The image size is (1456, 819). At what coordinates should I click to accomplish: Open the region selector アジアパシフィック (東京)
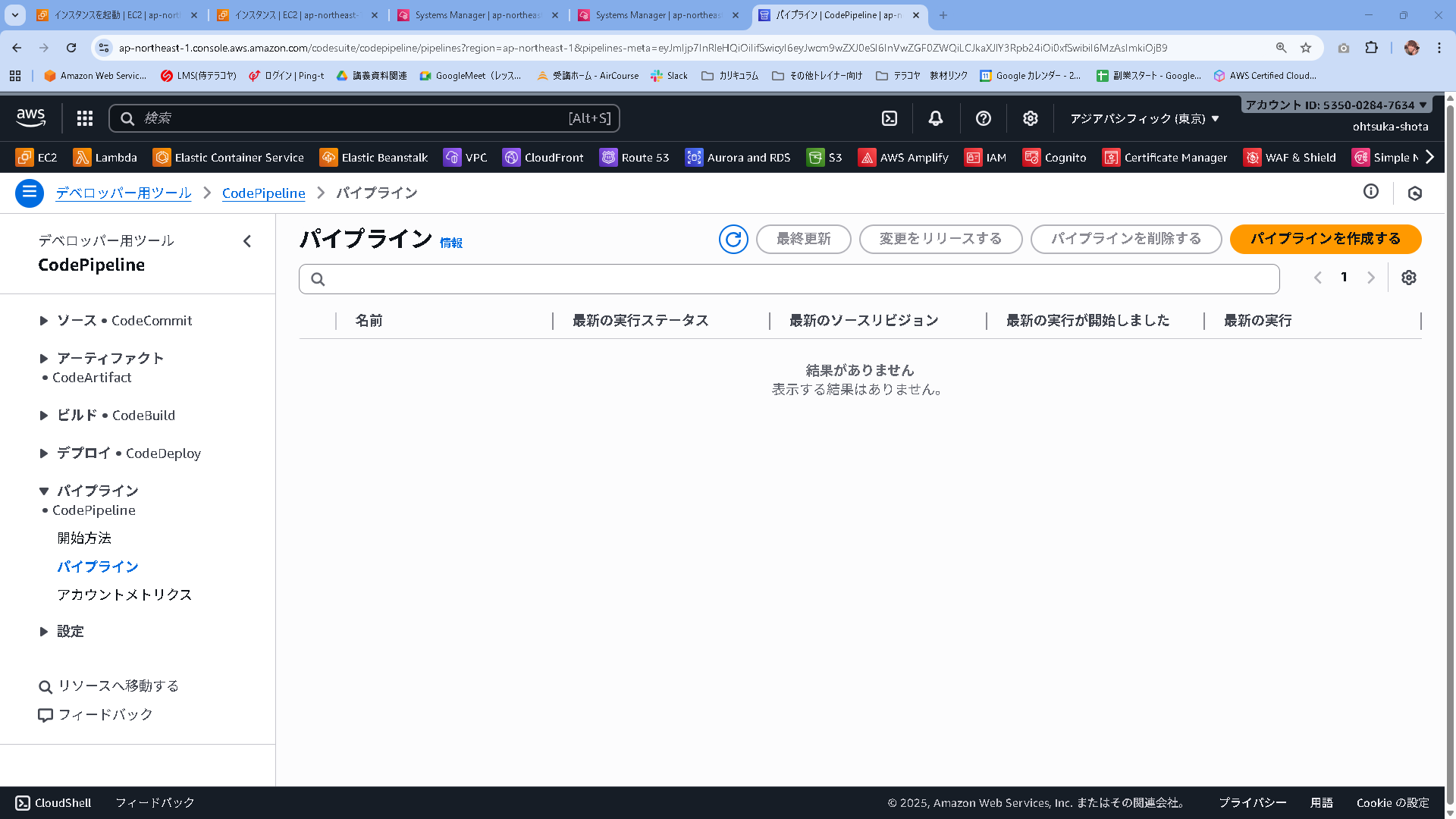click(x=1143, y=118)
